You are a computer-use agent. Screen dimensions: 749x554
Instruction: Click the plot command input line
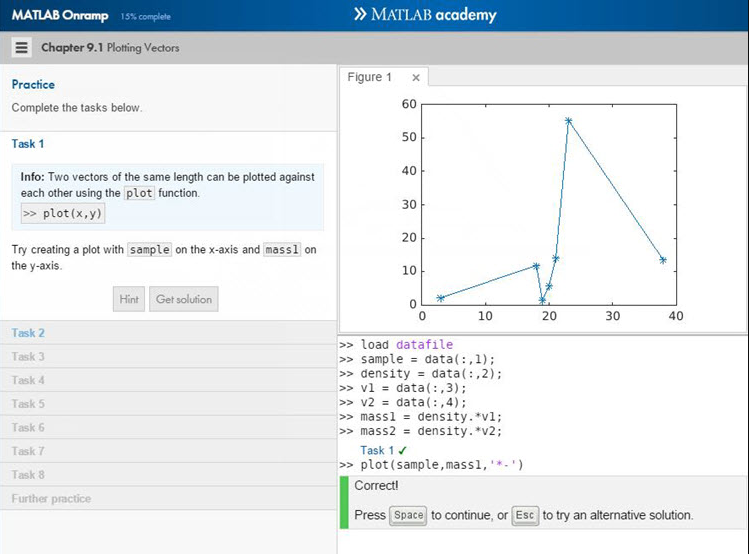click(442, 465)
